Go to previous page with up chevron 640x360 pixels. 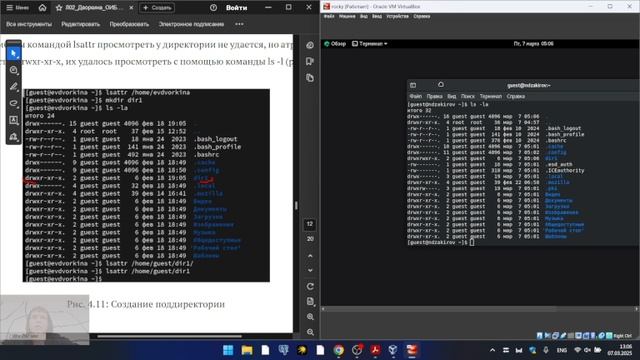[310, 256]
